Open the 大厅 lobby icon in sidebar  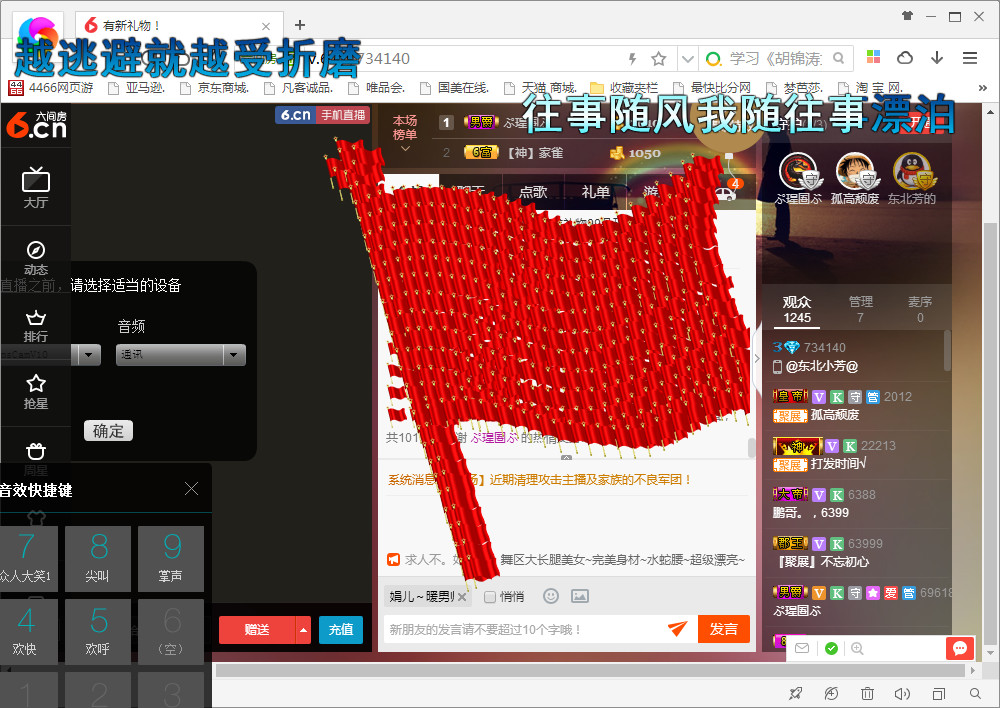point(36,188)
